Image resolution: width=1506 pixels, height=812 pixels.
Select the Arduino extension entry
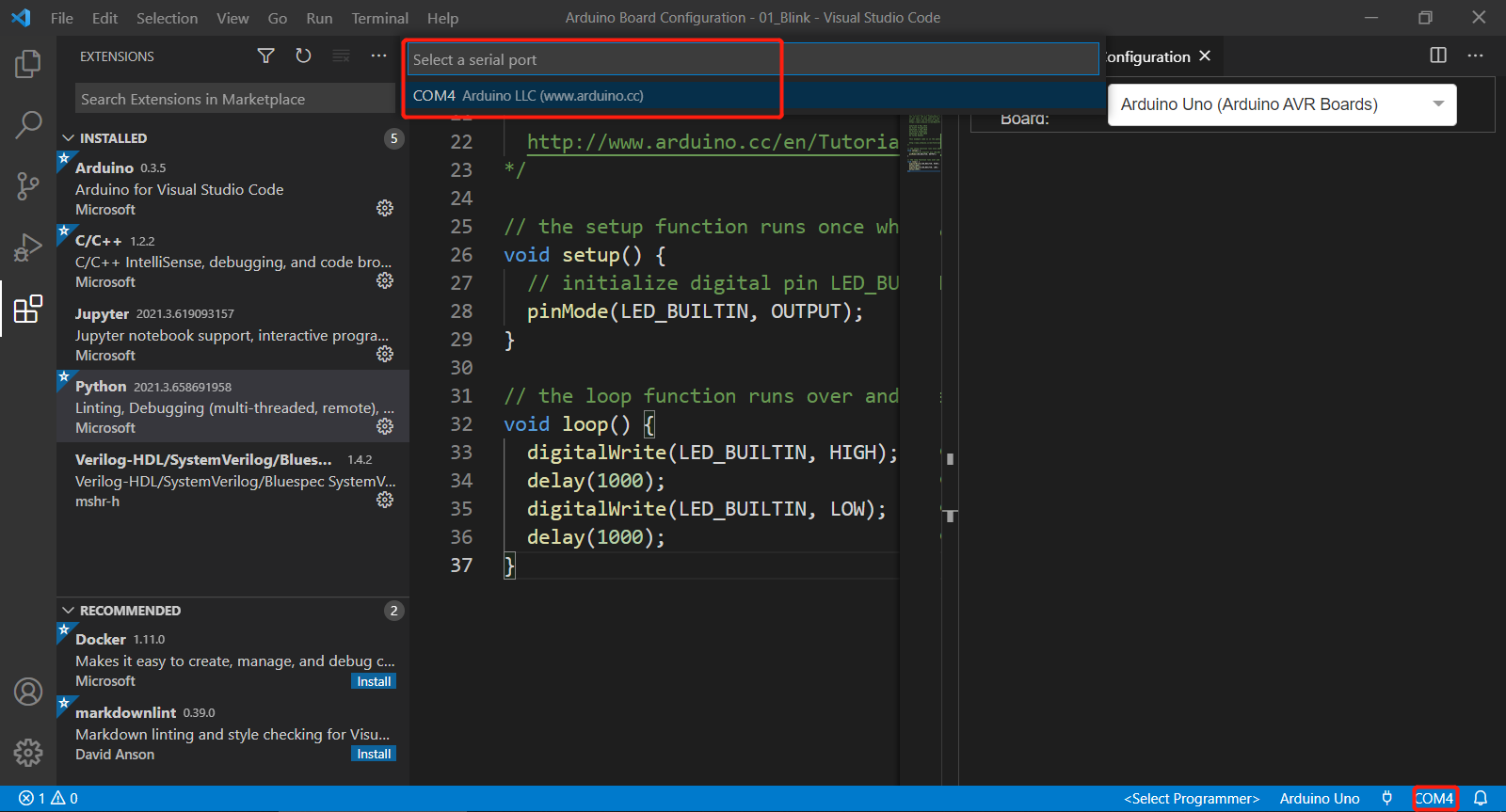tap(232, 188)
